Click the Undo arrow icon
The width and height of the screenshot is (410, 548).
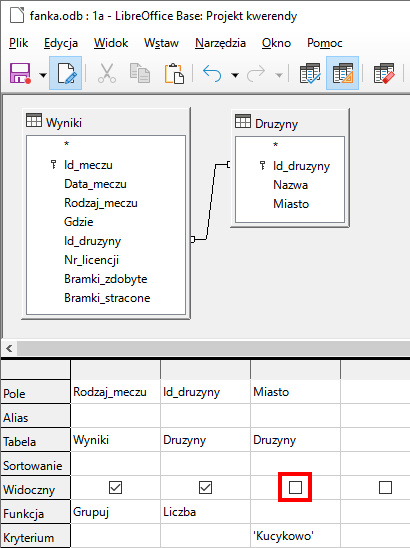(x=212, y=74)
